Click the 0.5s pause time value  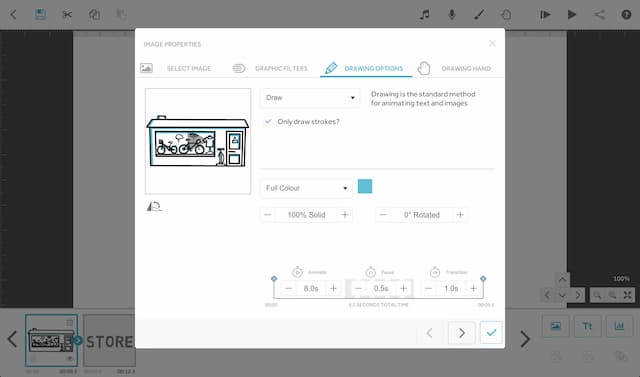click(381, 288)
